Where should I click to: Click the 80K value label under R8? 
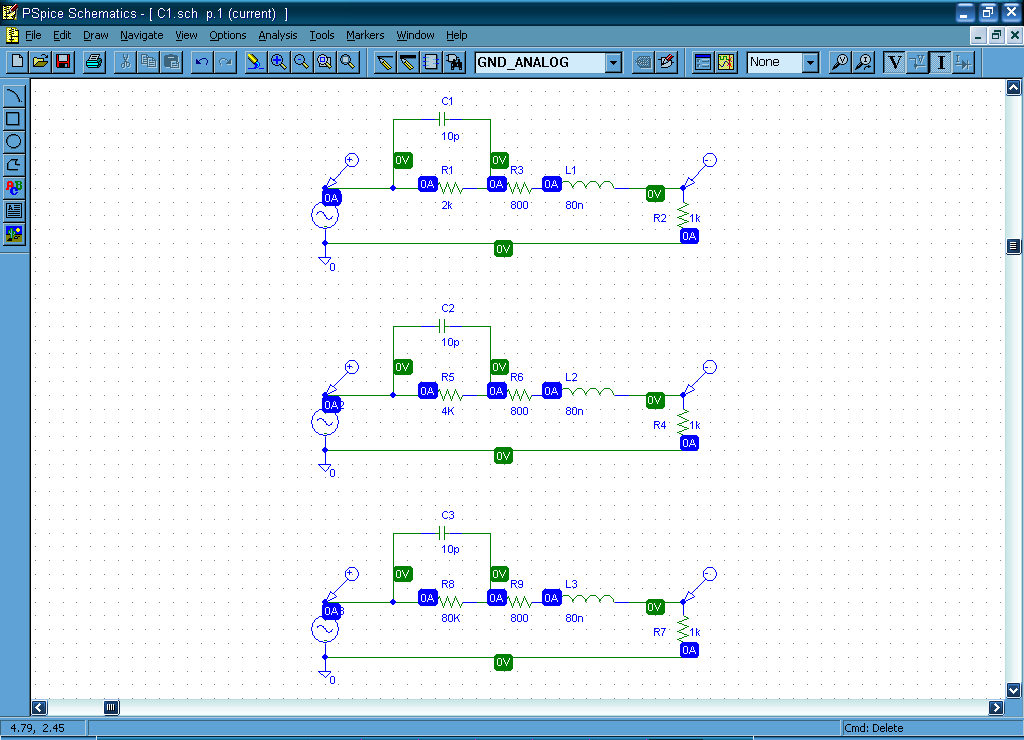[x=451, y=619]
